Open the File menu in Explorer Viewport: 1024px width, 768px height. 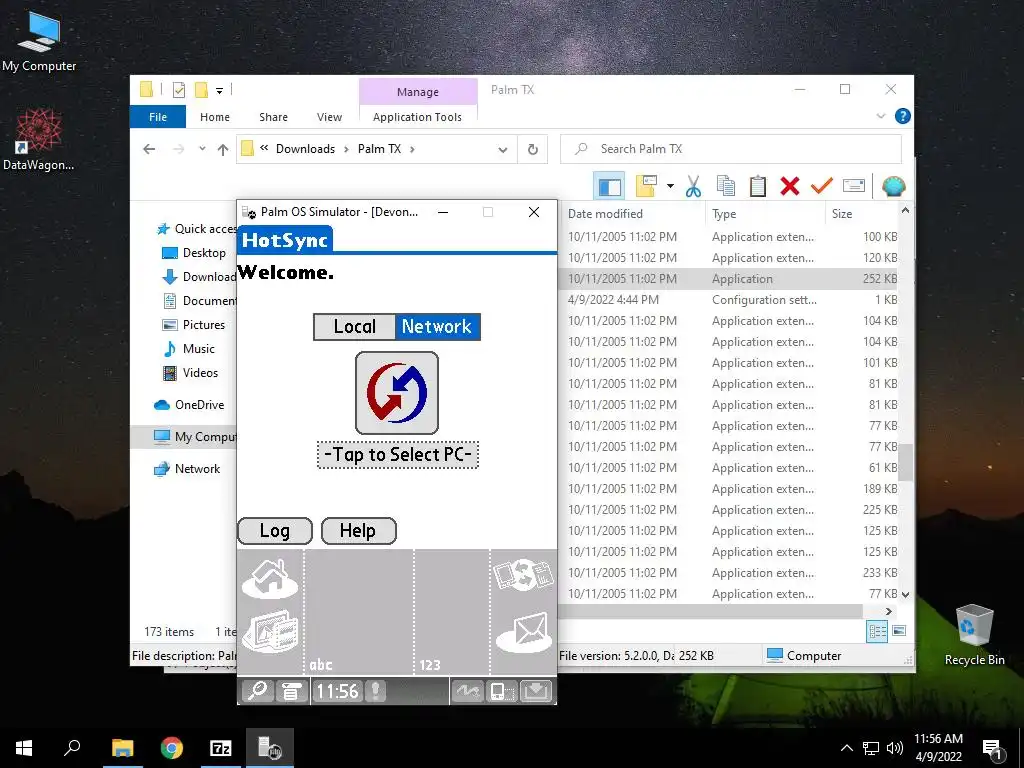(x=158, y=117)
